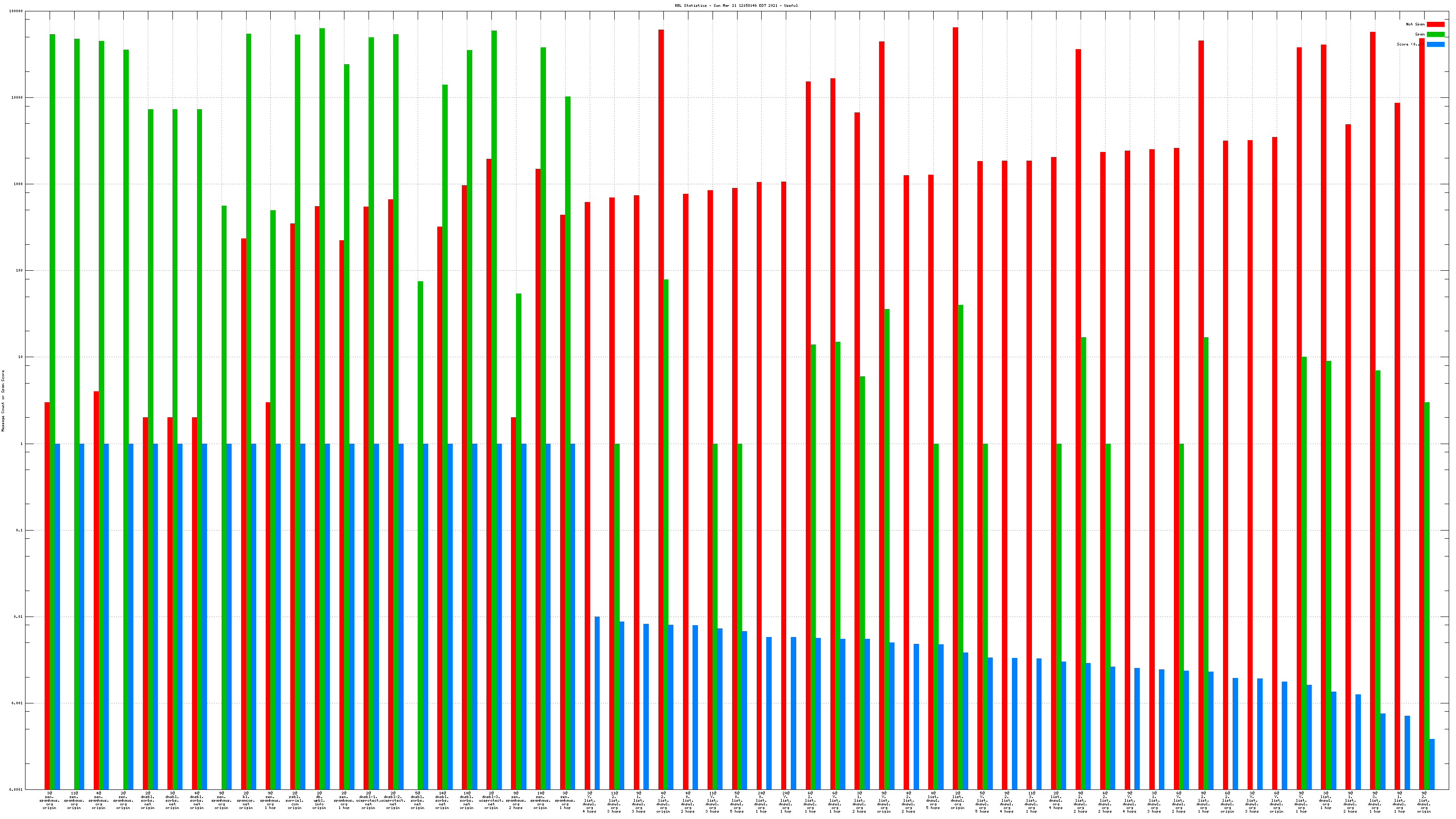Click the 14@ dnsbl.sorbs.net origin x-axis label
This screenshot has width=1456, height=819.
[442, 800]
